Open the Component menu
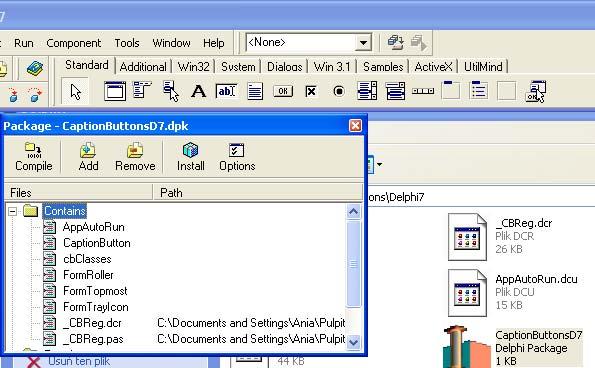The width and height of the screenshot is (595, 368). 74,43
